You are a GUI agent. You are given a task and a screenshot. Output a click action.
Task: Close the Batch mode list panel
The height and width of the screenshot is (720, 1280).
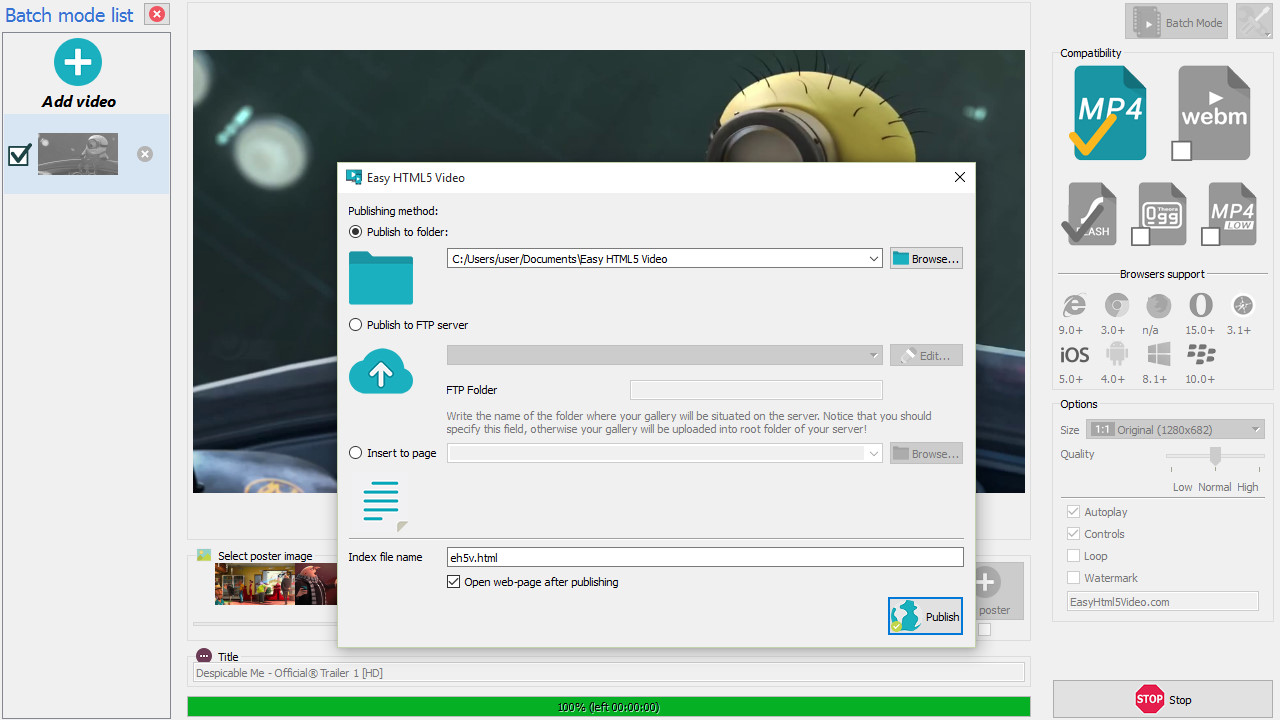coord(157,14)
